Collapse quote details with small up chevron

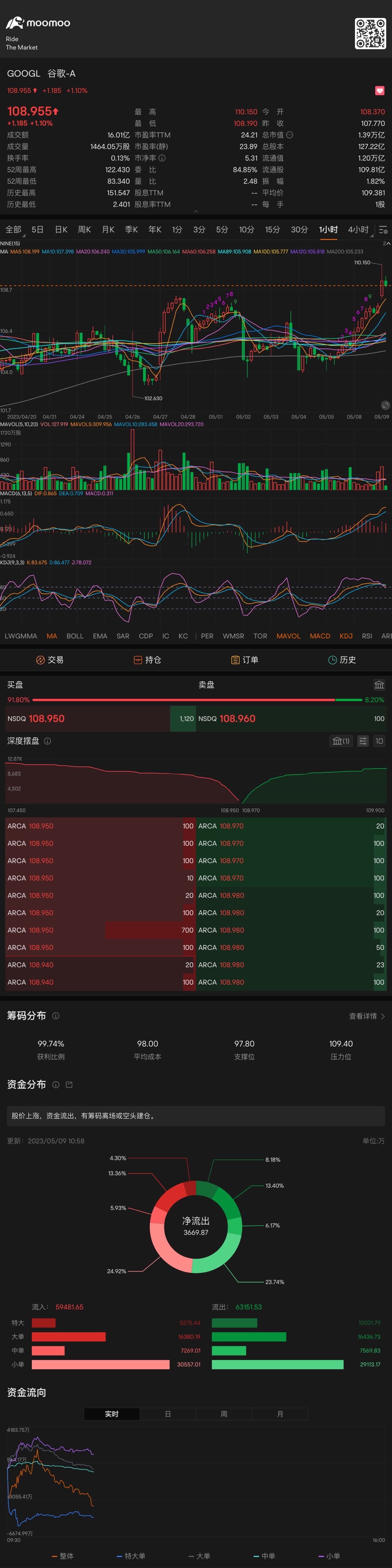click(196, 211)
